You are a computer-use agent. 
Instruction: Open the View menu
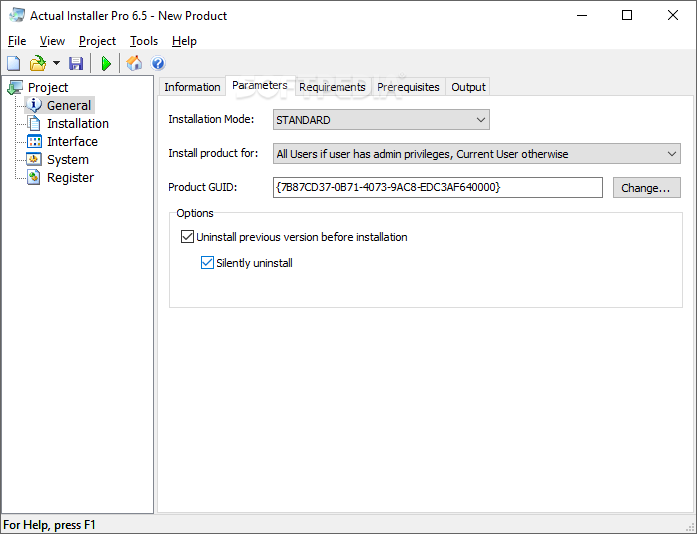pos(52,41)
